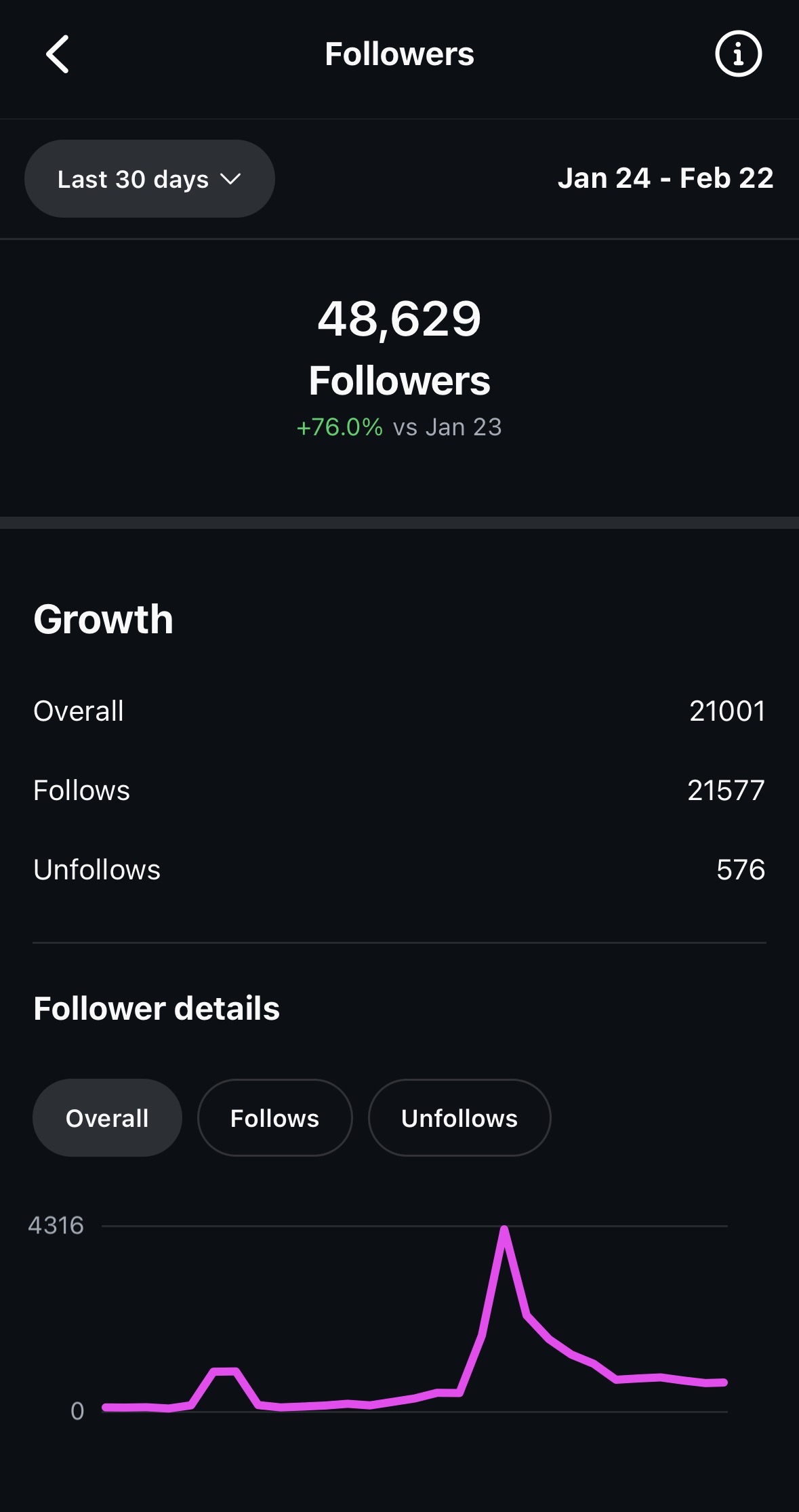The image size is (799, 1512).
Task: Click the chevron beside Last 30 days
Action: pos(231,179)
